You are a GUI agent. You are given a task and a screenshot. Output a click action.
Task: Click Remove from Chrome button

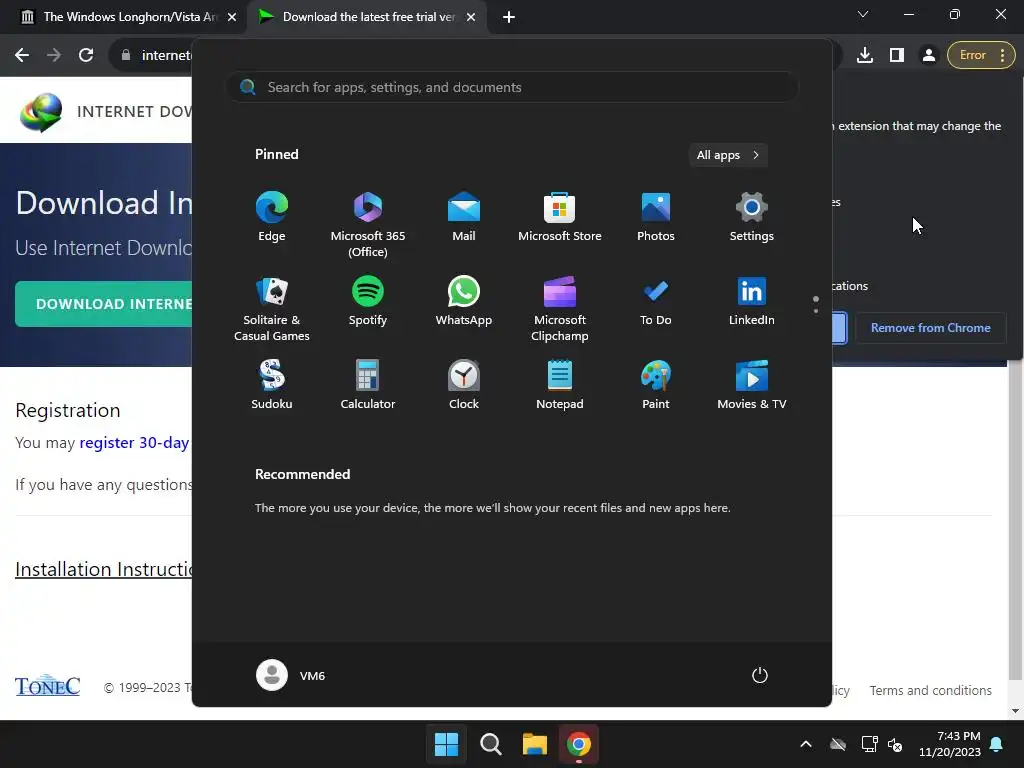[931, 328]
